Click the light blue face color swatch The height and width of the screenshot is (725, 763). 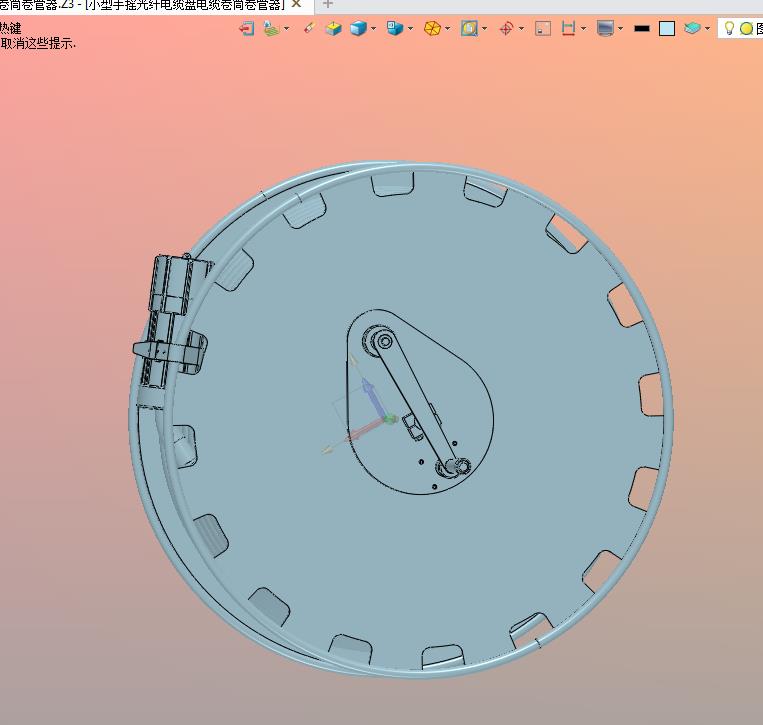(667, 29)
